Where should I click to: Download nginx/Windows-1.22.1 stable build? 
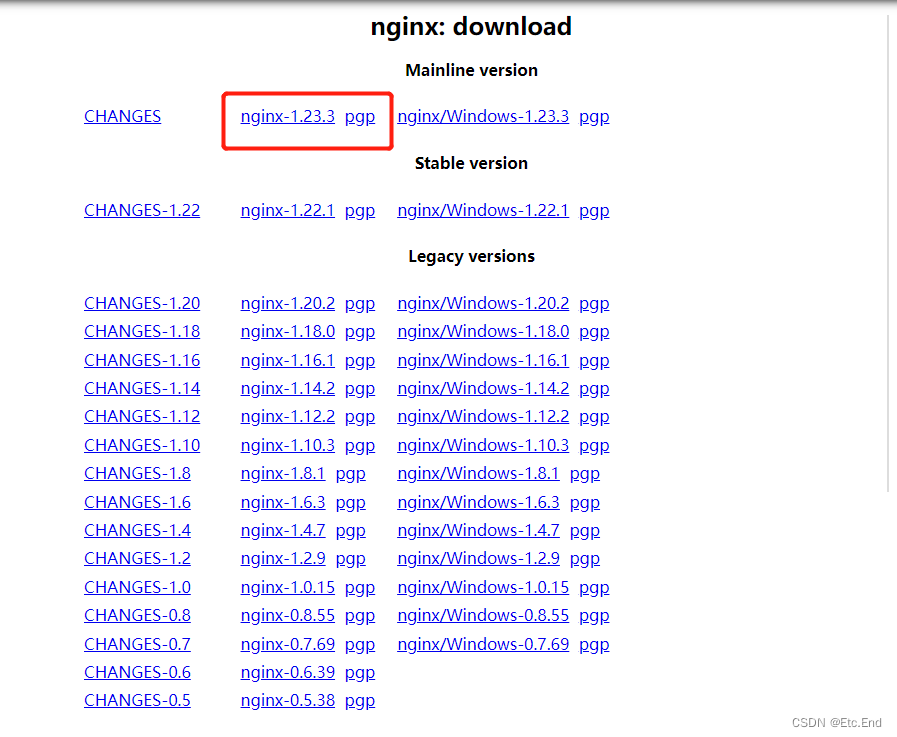(x=483, y=211)
